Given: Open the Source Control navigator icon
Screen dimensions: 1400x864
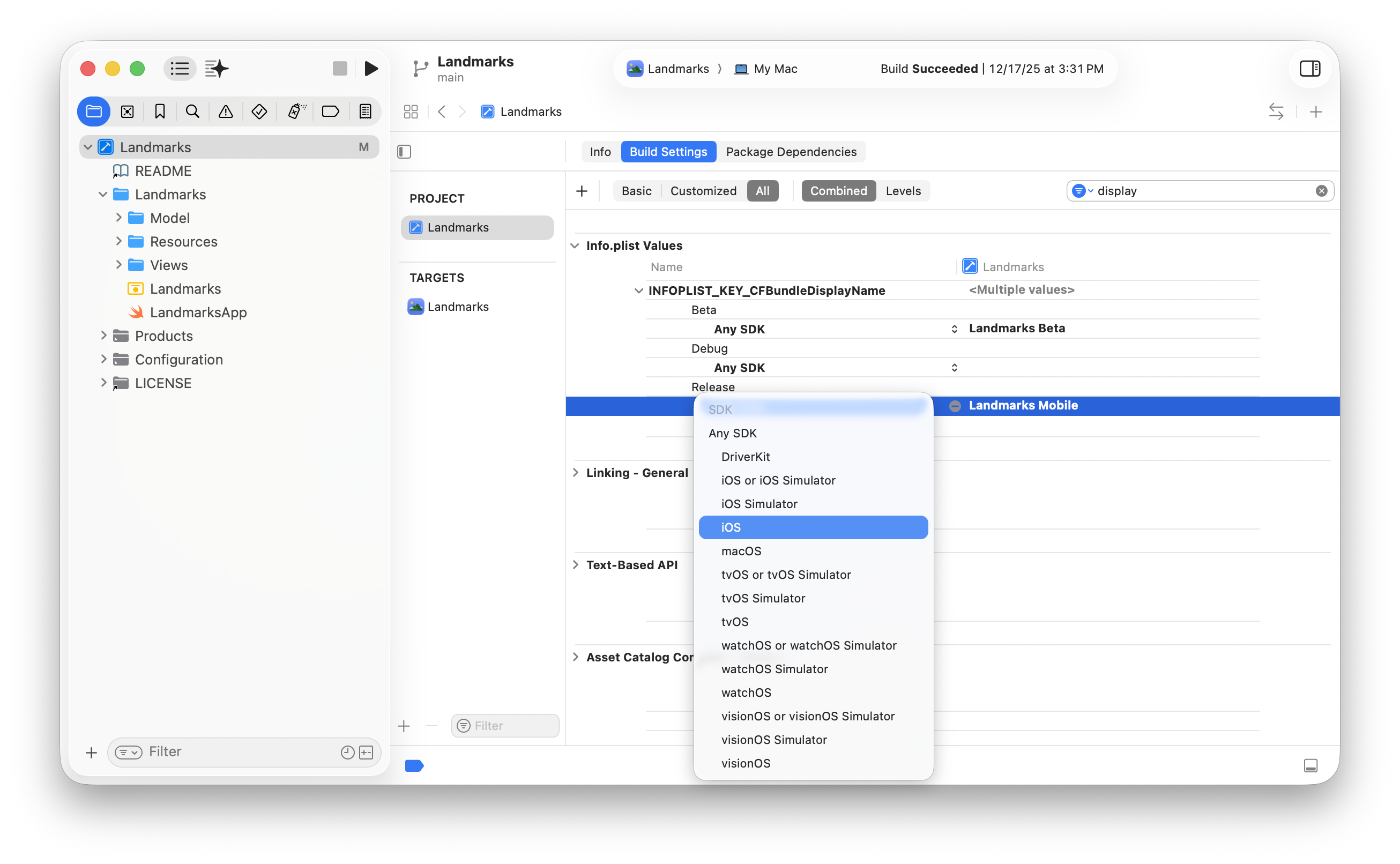Looking at the screenshot, I should 128,111.
